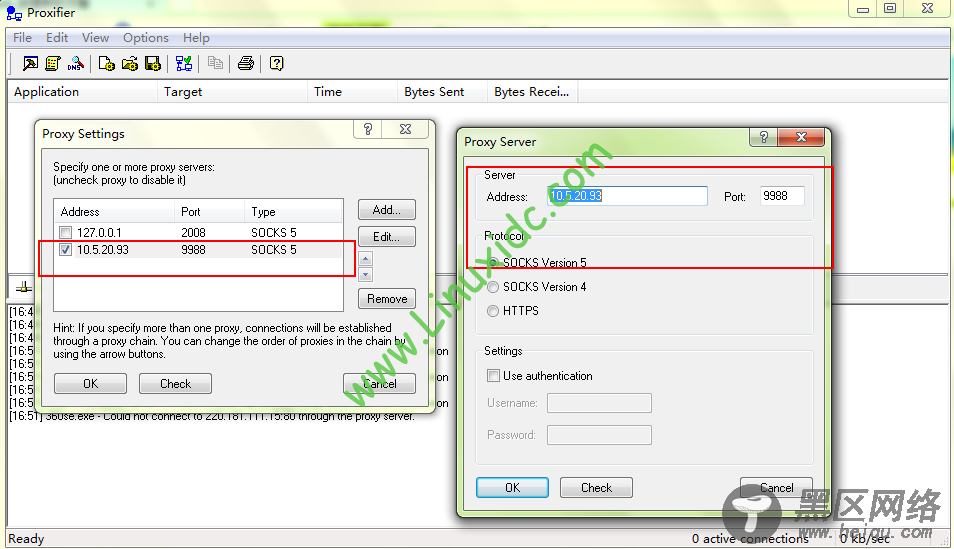The width and height of the screenshot is (954, 549).
Task: Click the Proxy Settings dialog help button
Action: tap(367, 129)
